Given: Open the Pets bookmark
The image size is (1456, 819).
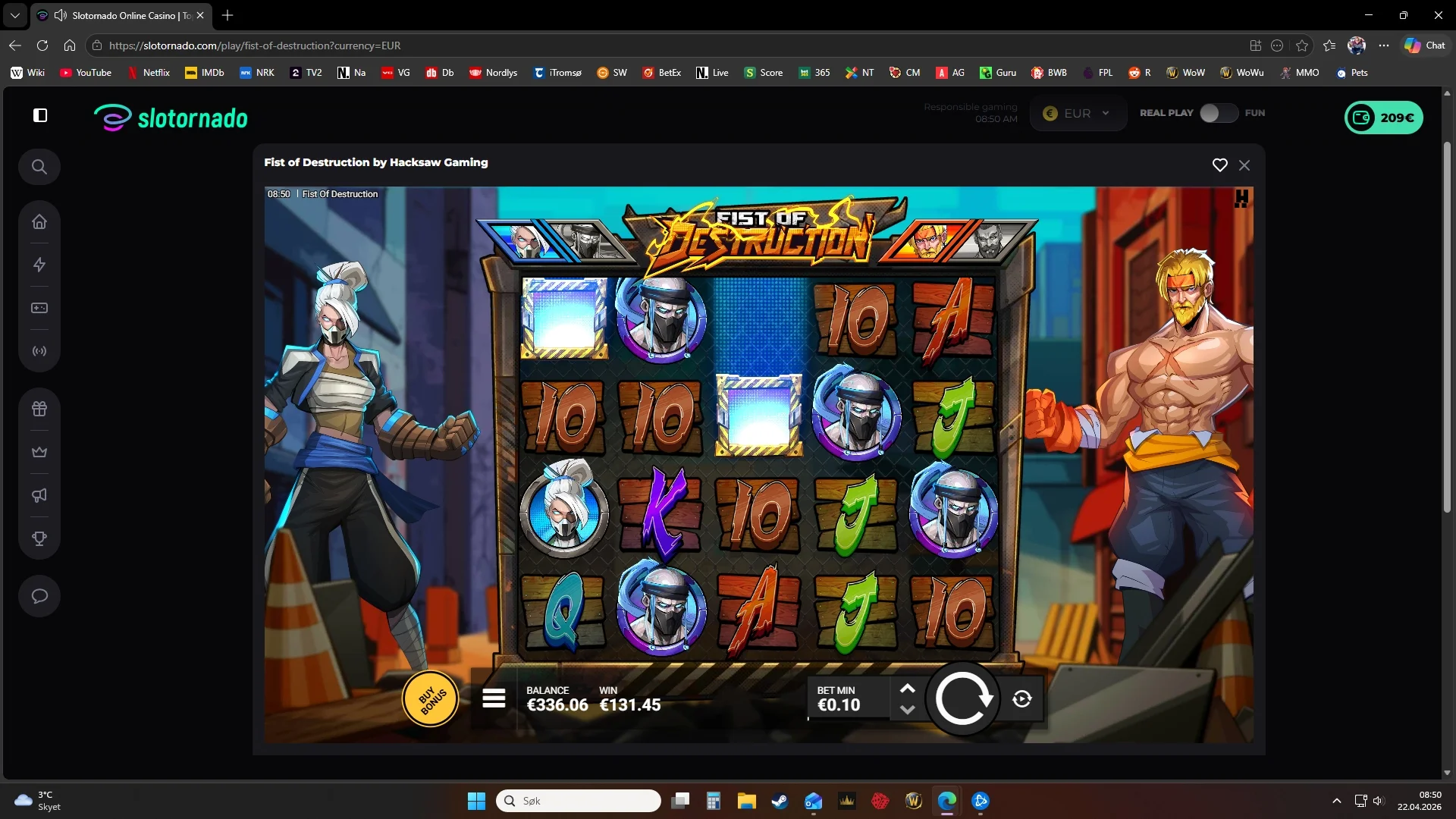Looking at the screenshot, I should click(x=1351, y=73).
